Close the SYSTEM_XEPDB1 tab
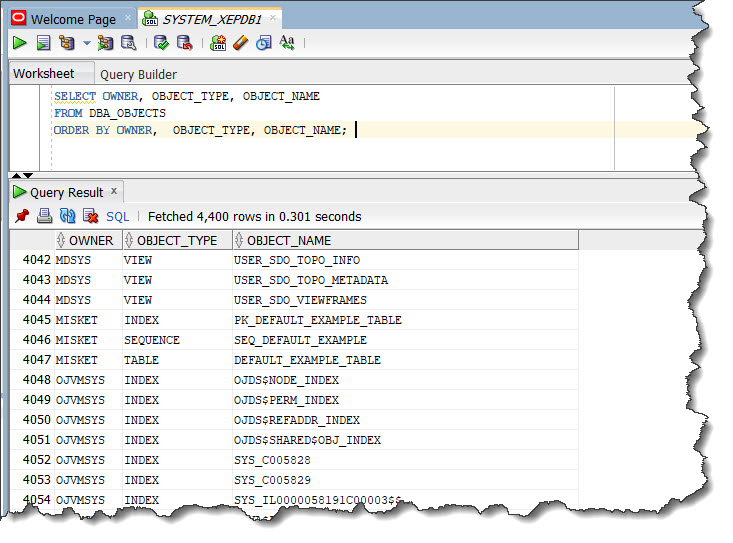Screen dimensions: 733x543 click(x=273, y=18)
